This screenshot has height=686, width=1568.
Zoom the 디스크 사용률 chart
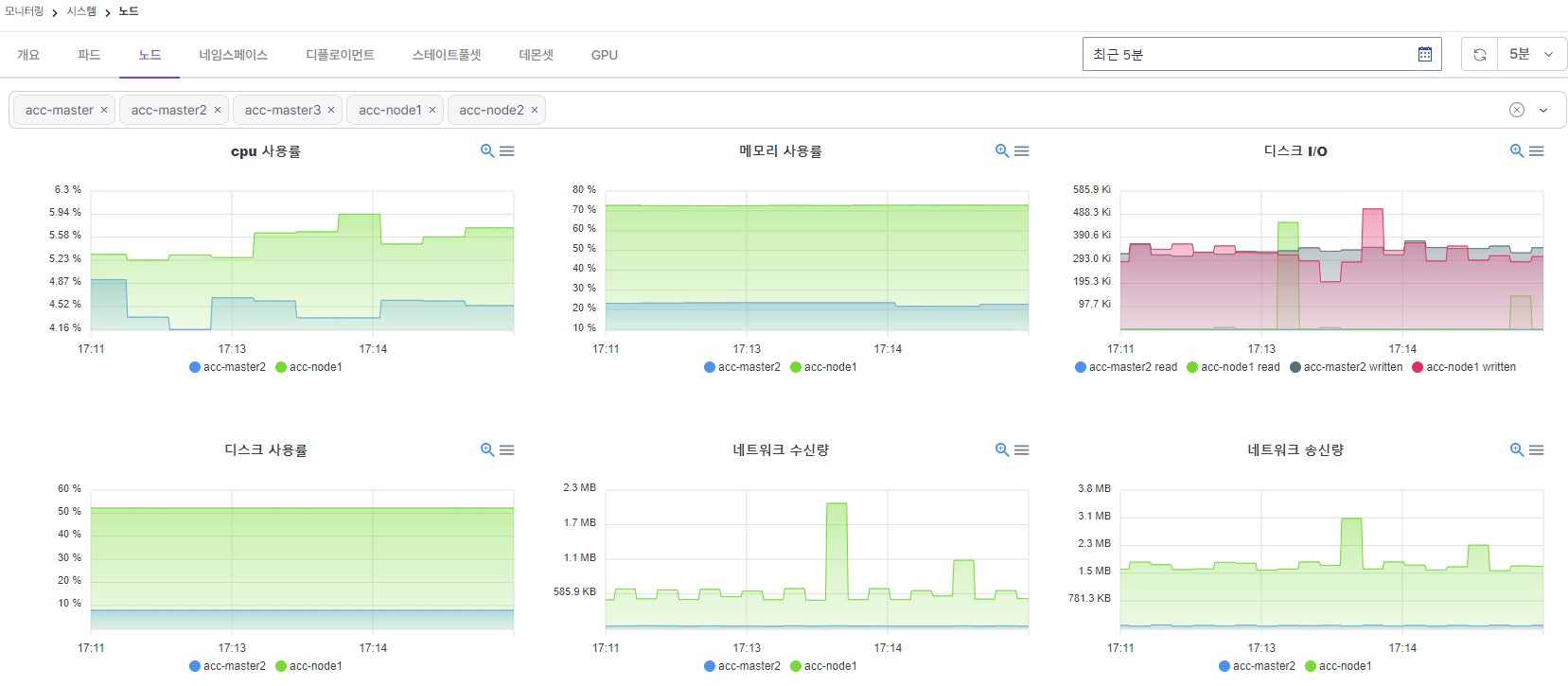pos(487,449)
